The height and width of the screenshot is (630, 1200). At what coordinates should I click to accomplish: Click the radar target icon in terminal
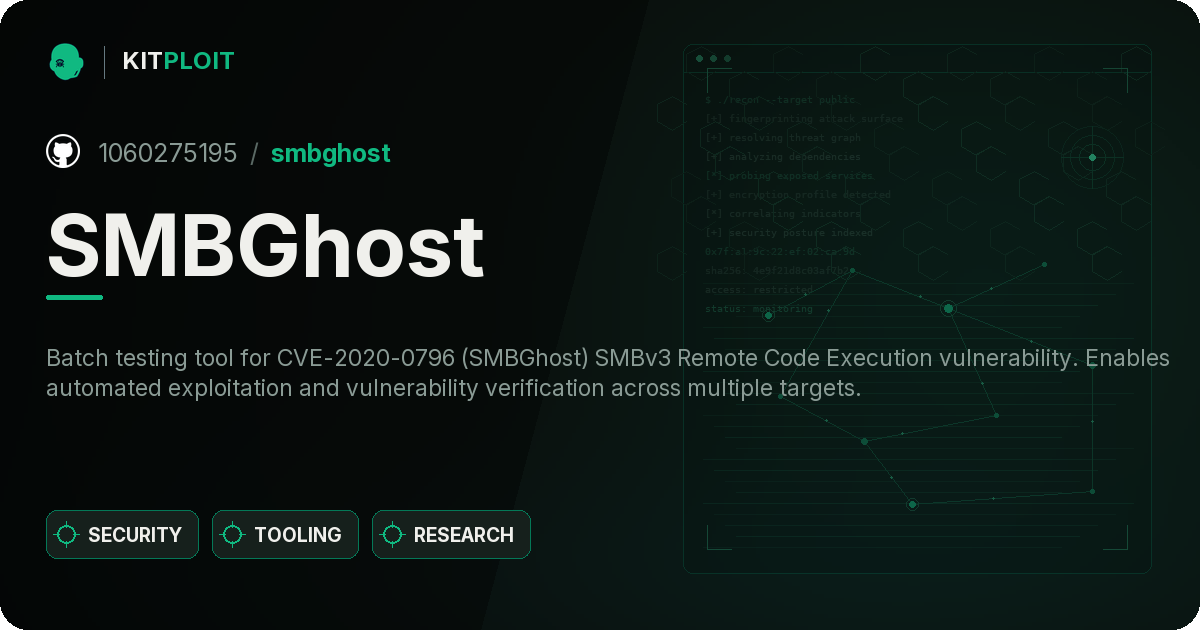[1092, 157]
